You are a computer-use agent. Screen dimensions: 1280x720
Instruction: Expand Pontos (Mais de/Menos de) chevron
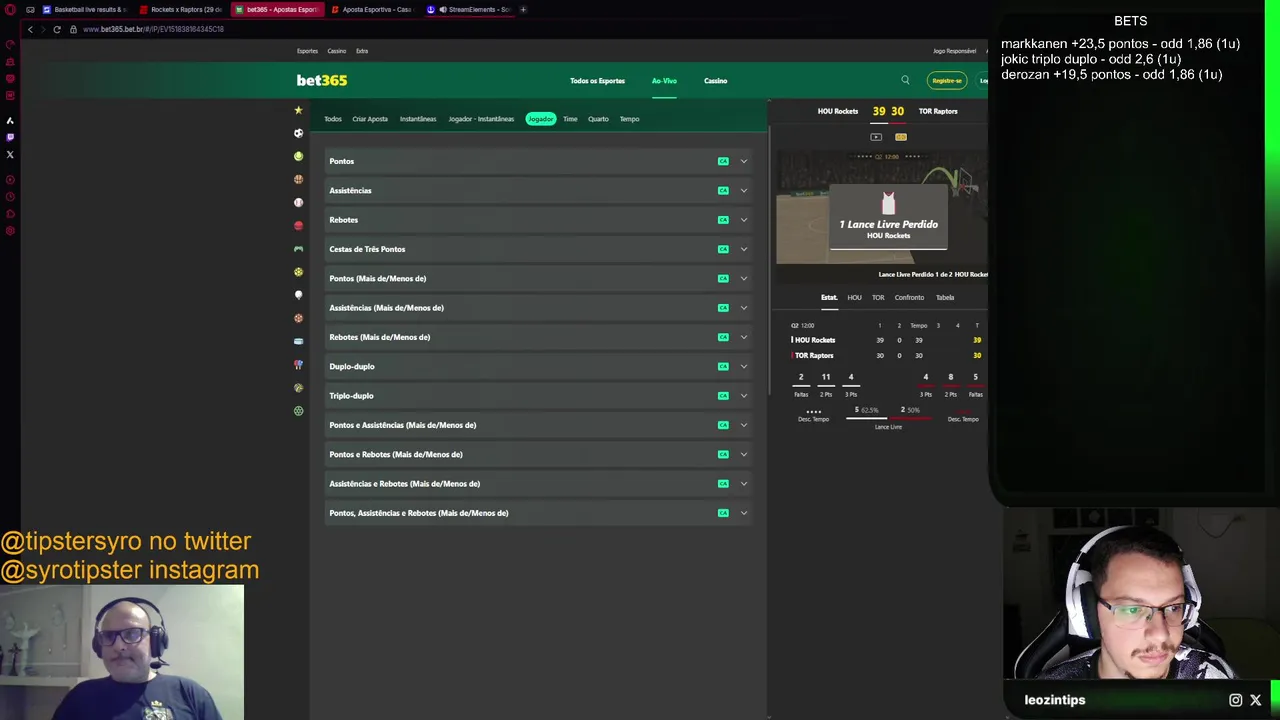743,278
